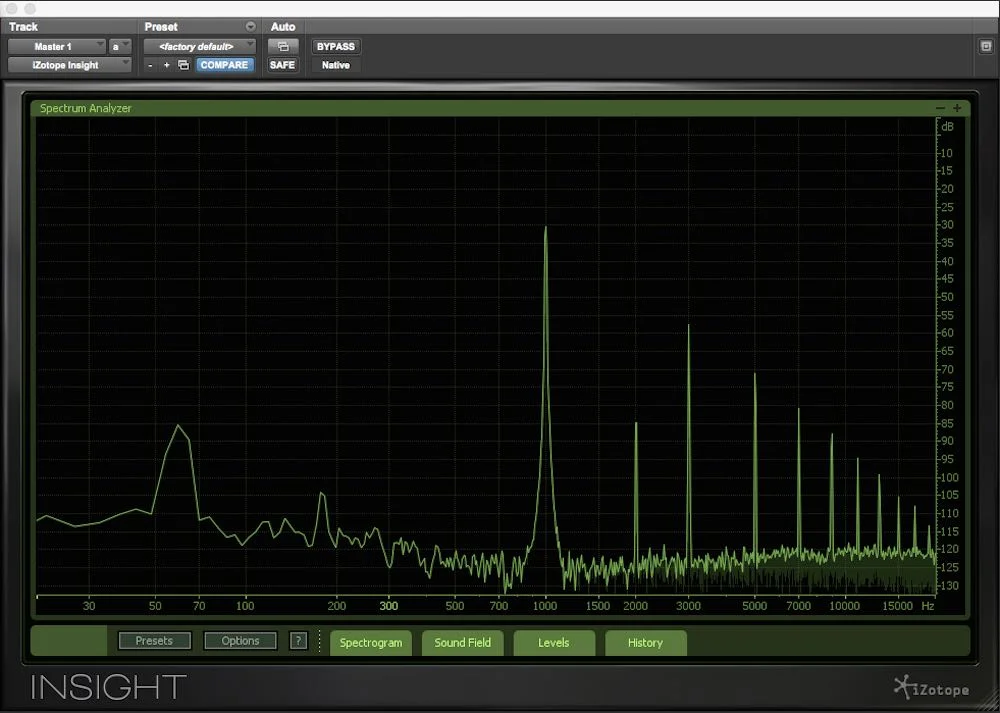This screenshot has height=713, width=1000.
Task: Open help with the question mark button
Action: tap(298, 641)
